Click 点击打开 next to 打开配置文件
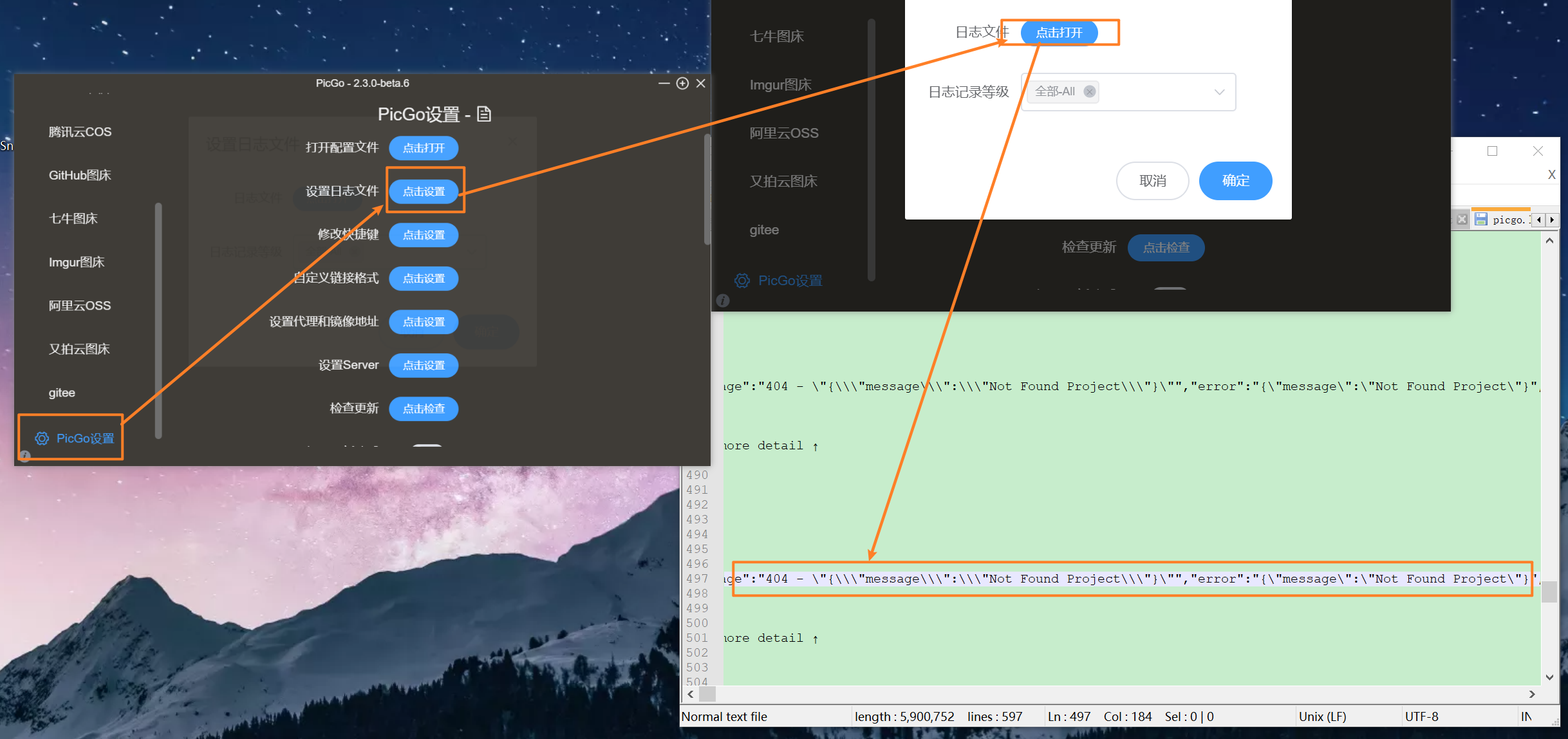Screen dimensions: 1568x739 click(424, 148)
